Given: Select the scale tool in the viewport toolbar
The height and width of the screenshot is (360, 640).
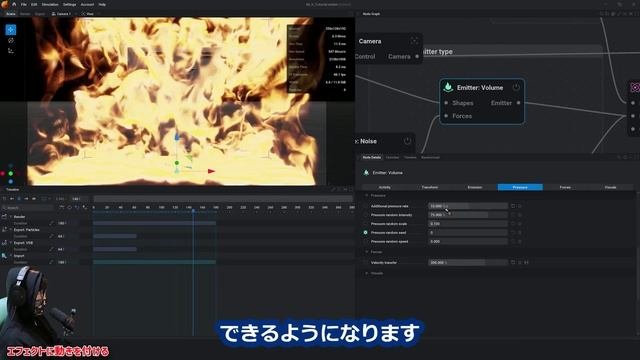Looking at the screenshot, I should coord(11,51).
